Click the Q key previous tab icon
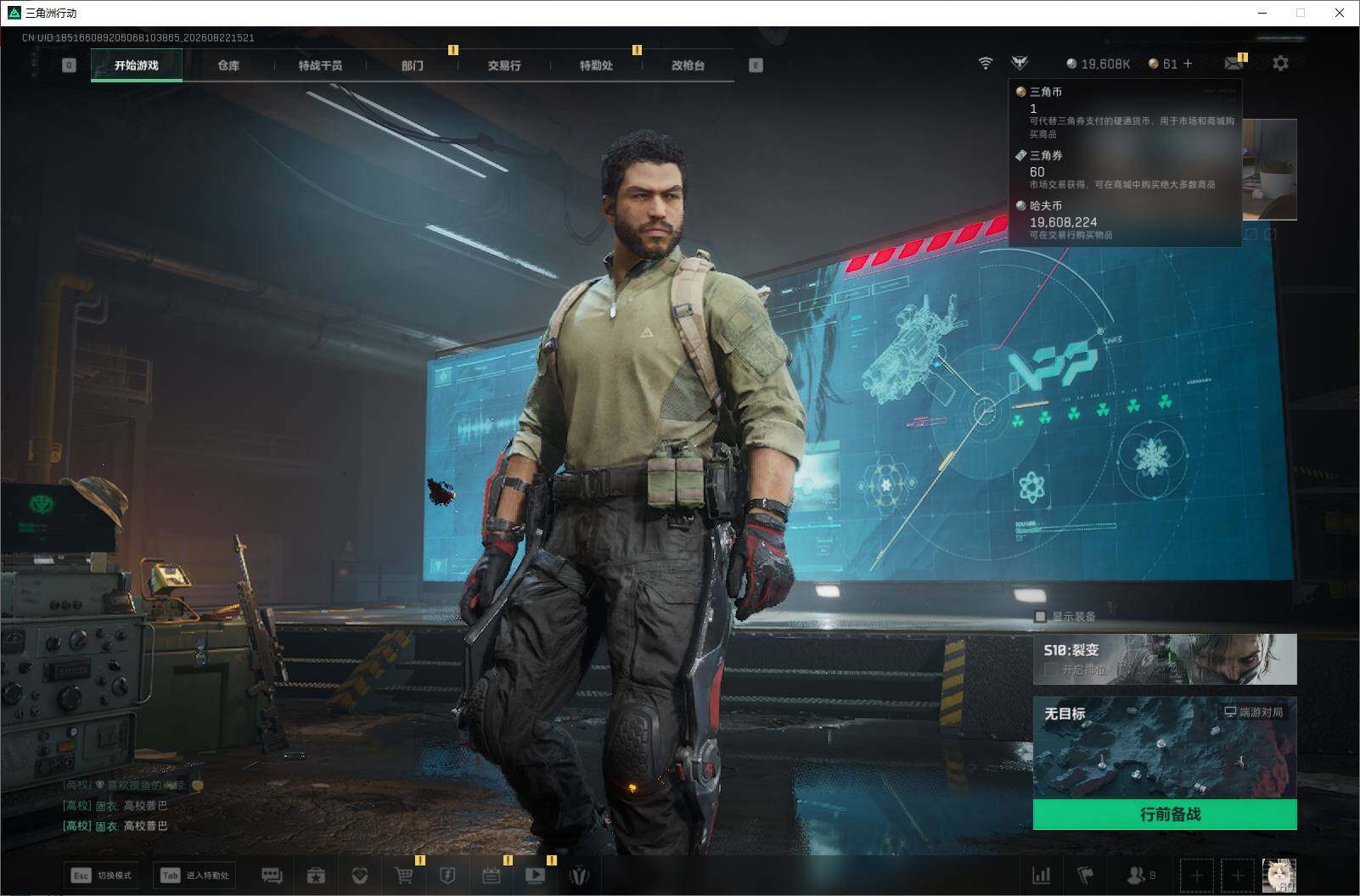Screen dimensions: 1360x896 69,65
